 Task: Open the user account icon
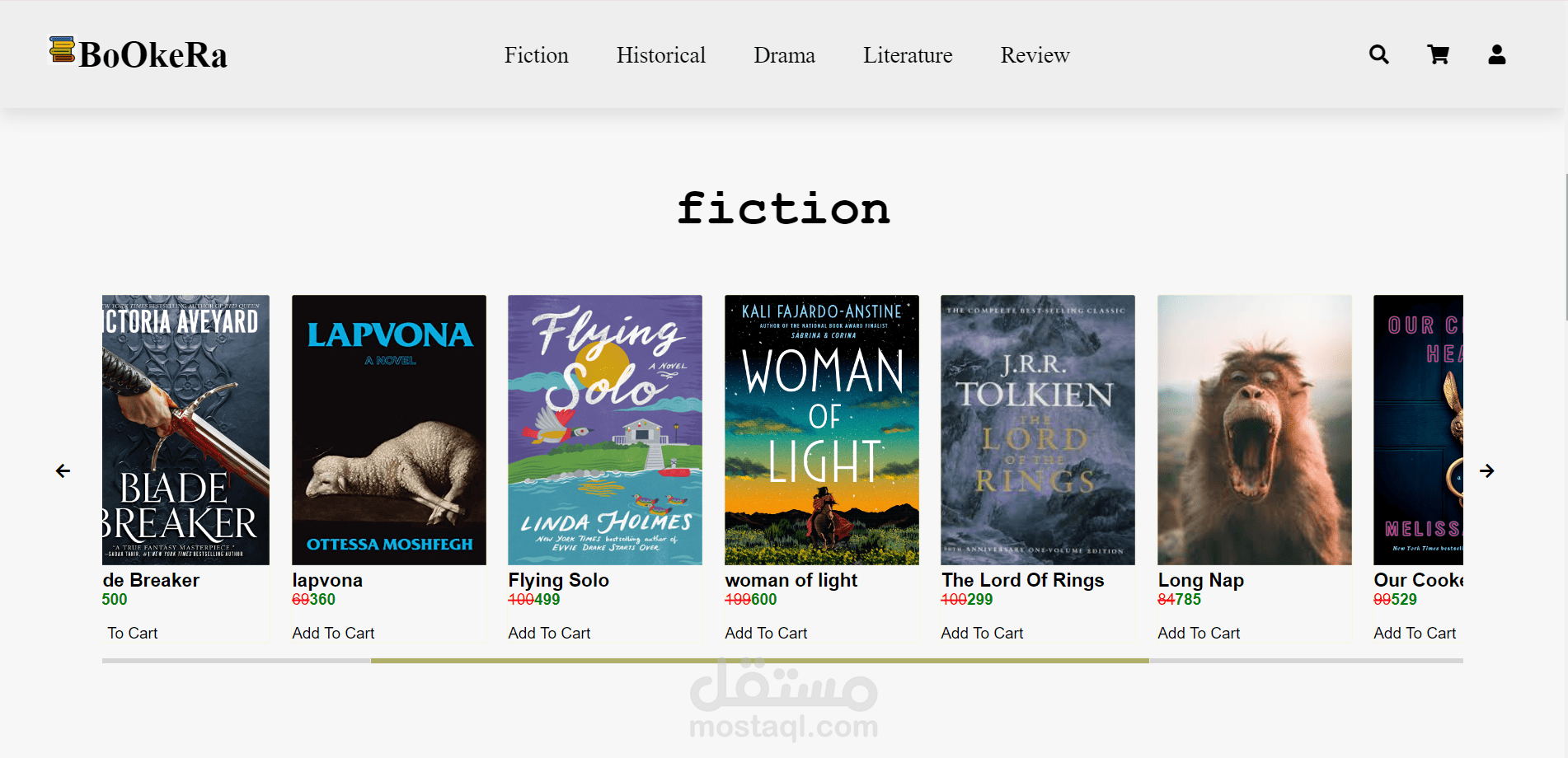[x=1497, y=54]
